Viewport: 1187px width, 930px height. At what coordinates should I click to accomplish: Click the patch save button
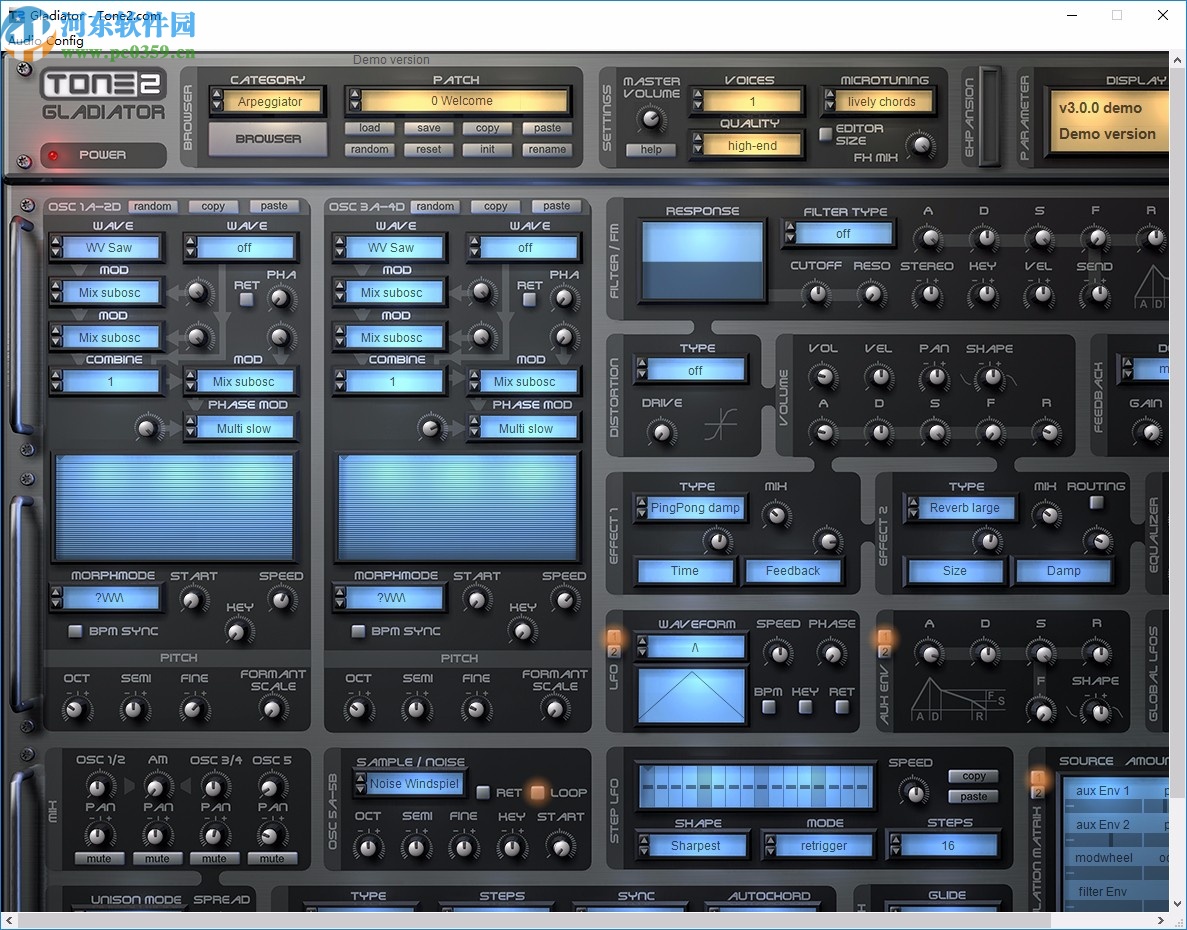pos(428,128)
